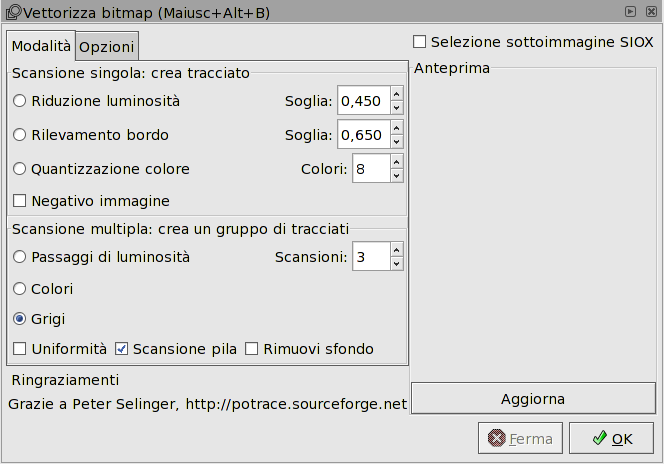Open the Modalità tab
The width and height of the screenshot is (664, 464).
click(x=41, y=46)
